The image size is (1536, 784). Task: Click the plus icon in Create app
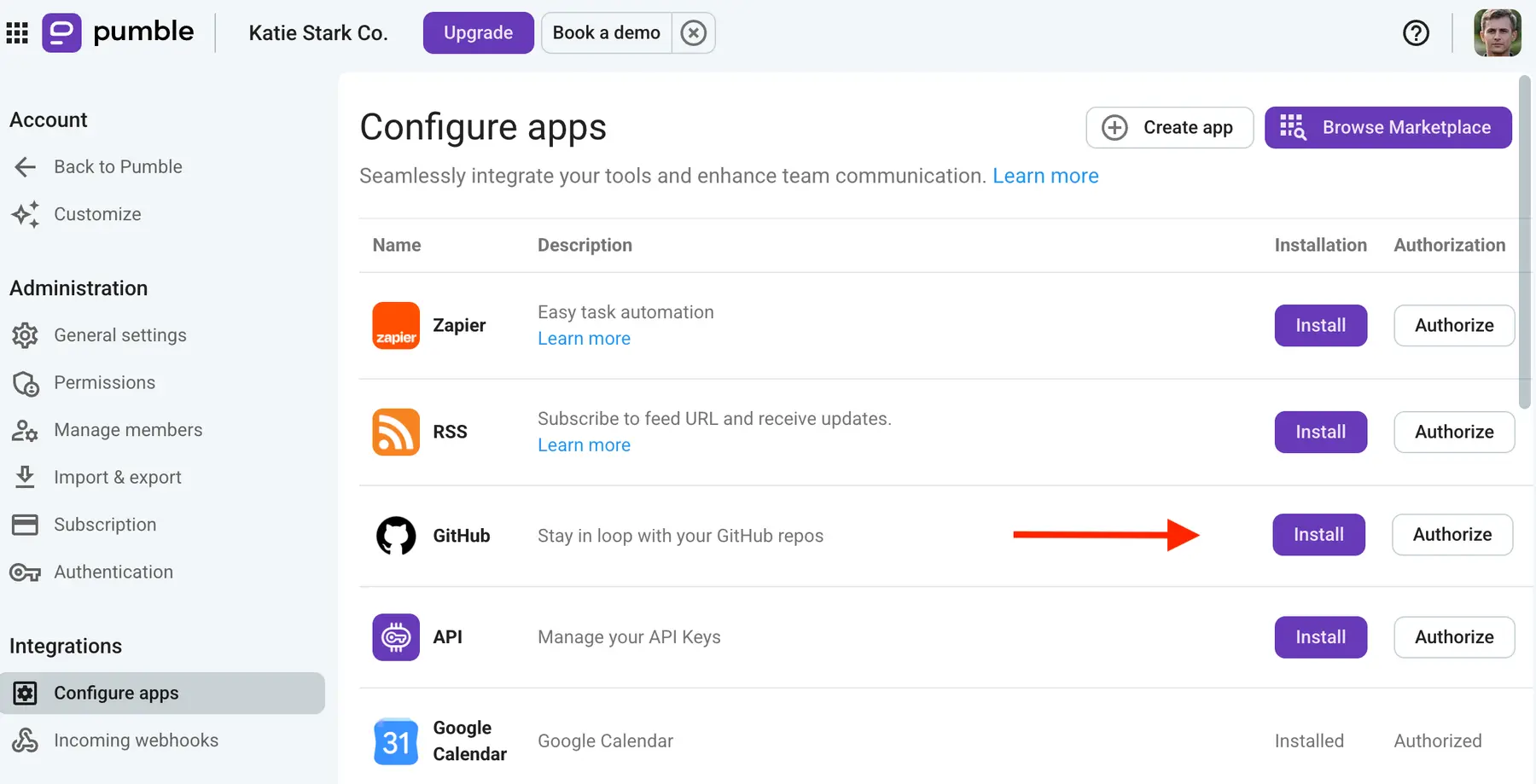click(1114, 128)
